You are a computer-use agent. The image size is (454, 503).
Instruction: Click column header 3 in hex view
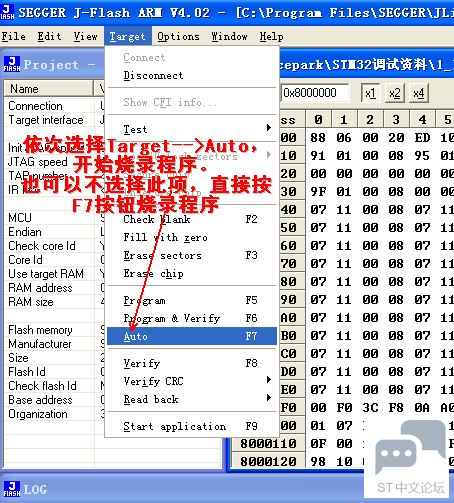pyautogui.click(x=396, y=119)
